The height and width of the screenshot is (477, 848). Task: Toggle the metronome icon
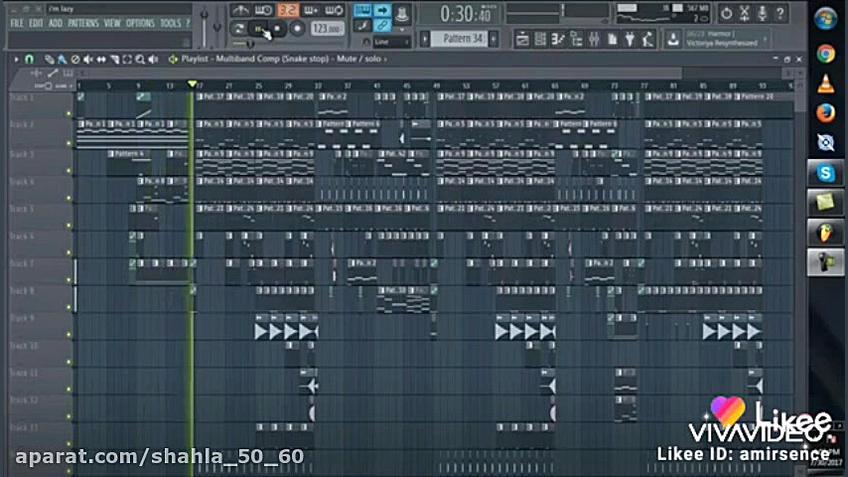pos(240,11)
